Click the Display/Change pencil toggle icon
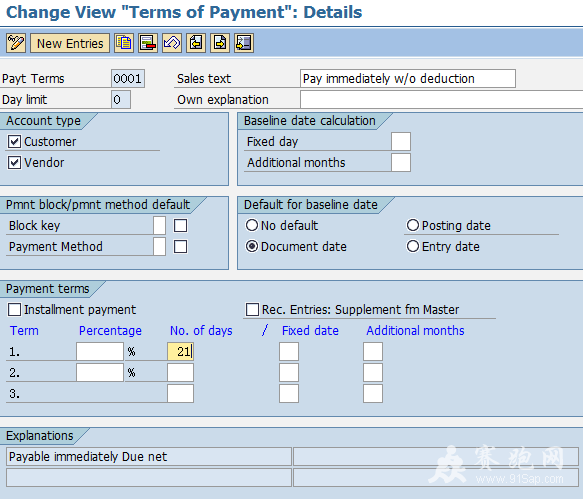This screenshot has width=583, height=499. tap(16, 43)
